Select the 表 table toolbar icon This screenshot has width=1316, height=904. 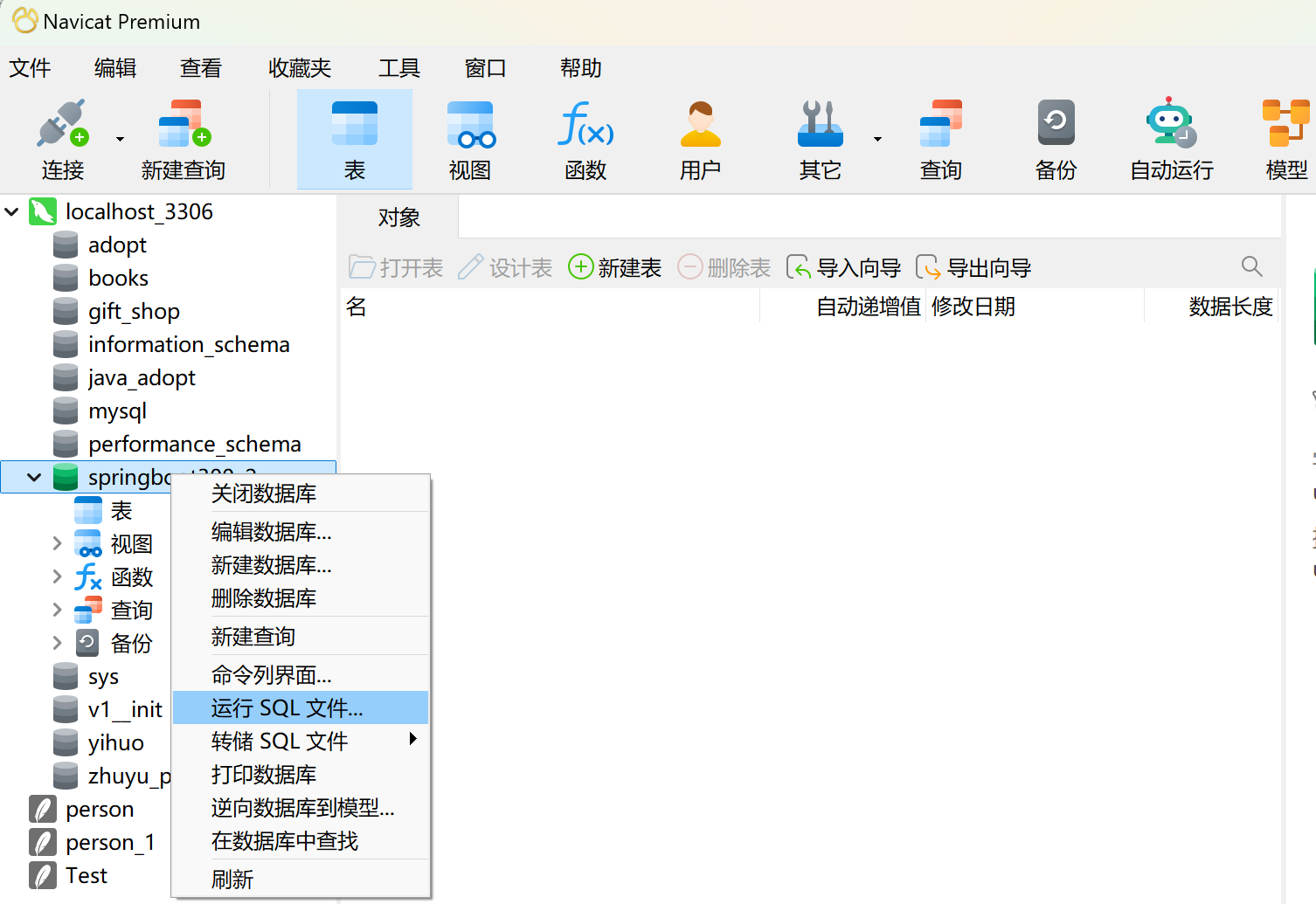(355, 140)
